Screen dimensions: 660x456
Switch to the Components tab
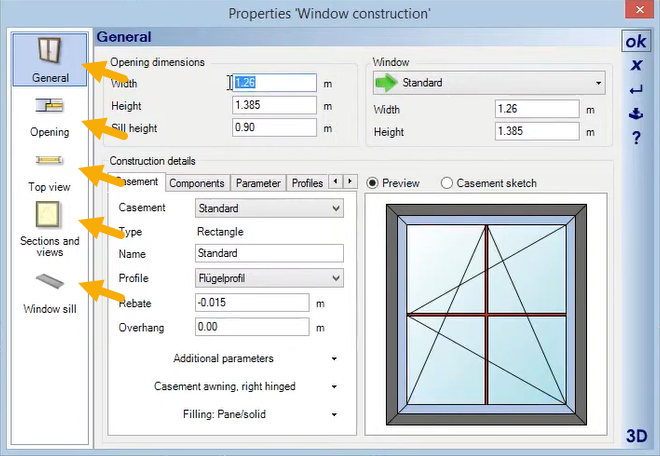pyautogui.click(x=196, y=183)
